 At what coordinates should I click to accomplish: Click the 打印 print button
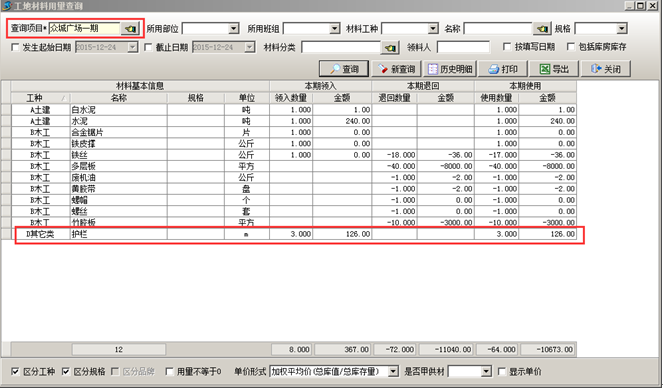tap(503, 69)
